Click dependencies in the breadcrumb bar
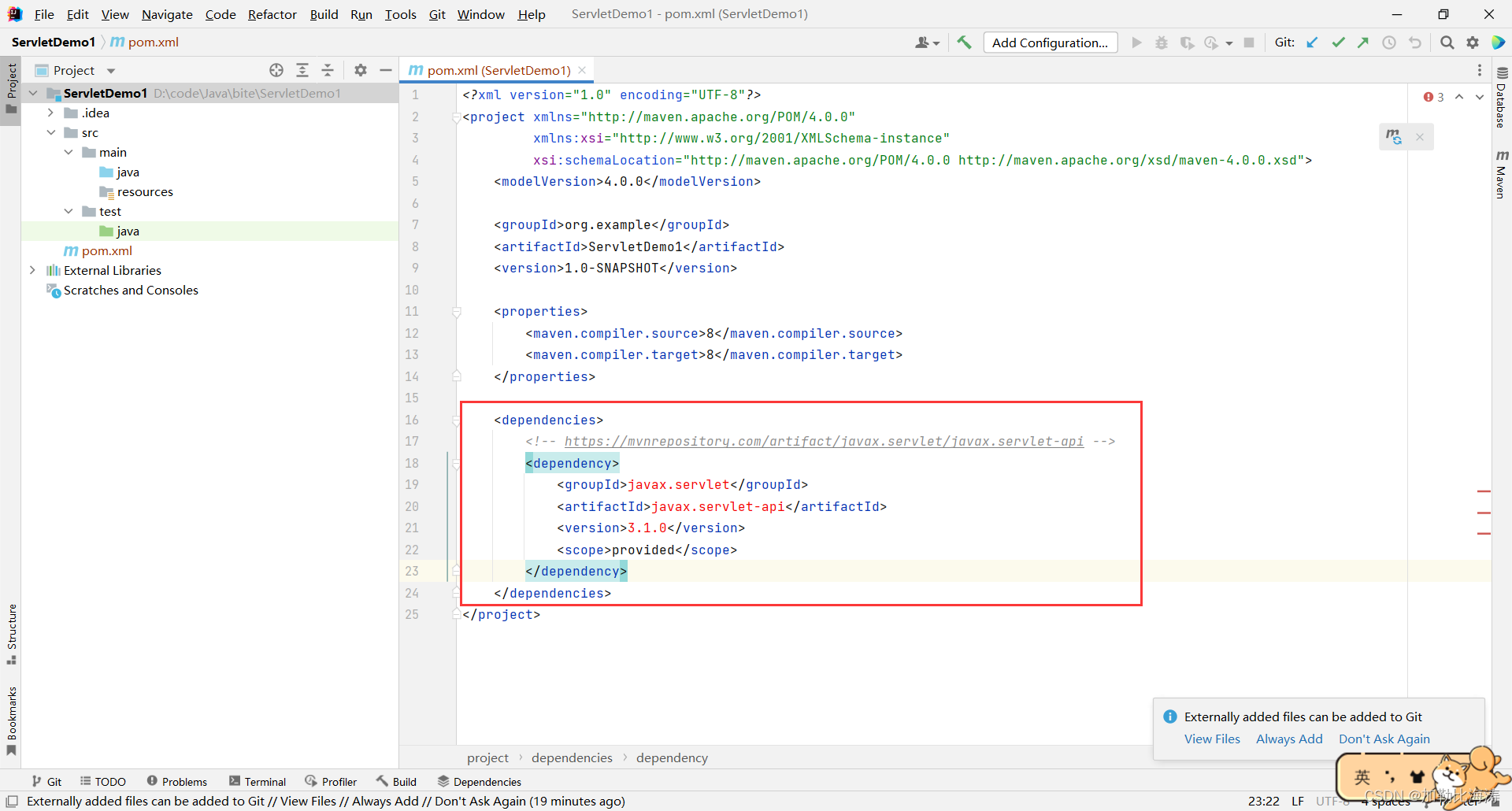 tap(572, 757)
